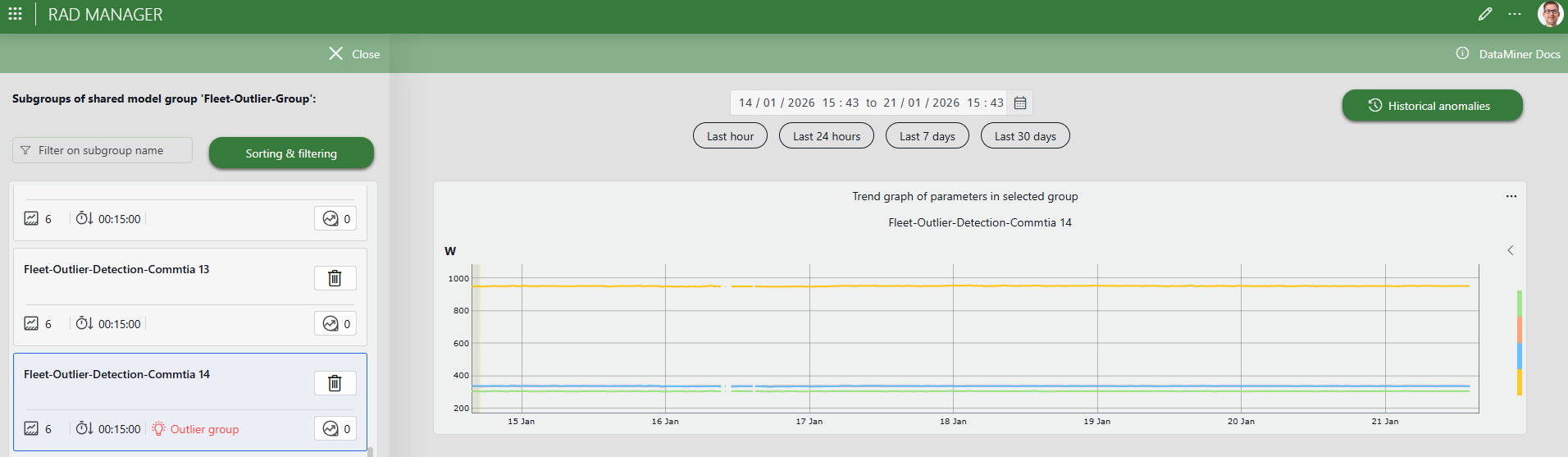Open the Sorting & filtering options
The height and width of the screenshot is (457, 1568).
[x=291, y=153]
